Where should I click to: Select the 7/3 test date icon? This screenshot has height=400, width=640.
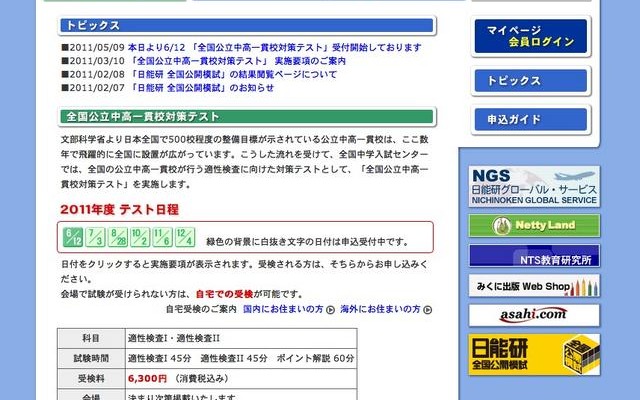[95, 237]
